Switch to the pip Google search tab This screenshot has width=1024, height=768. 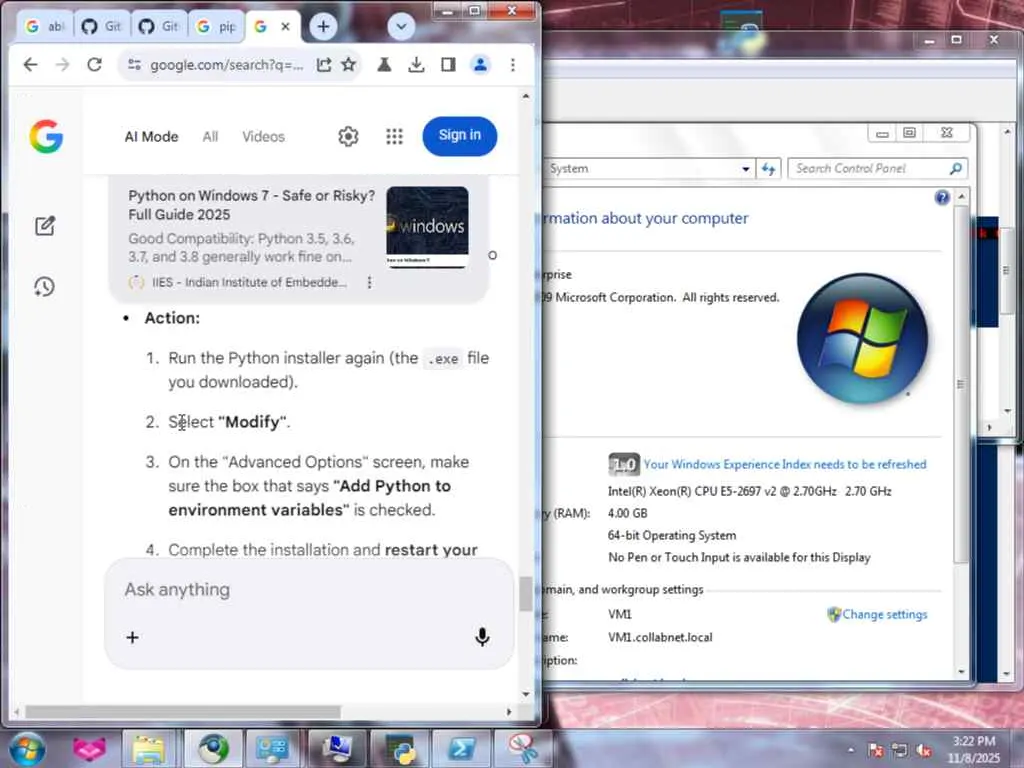tap(216, 27)
